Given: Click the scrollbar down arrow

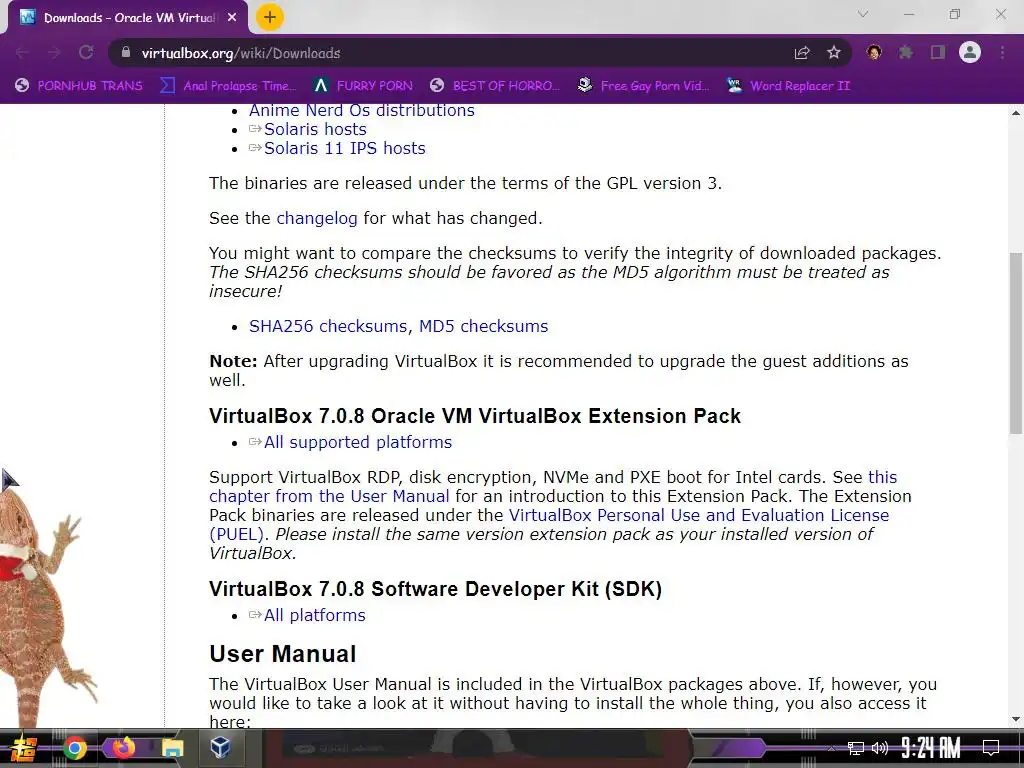Looking at the screenshot, I should point(1016,719).
